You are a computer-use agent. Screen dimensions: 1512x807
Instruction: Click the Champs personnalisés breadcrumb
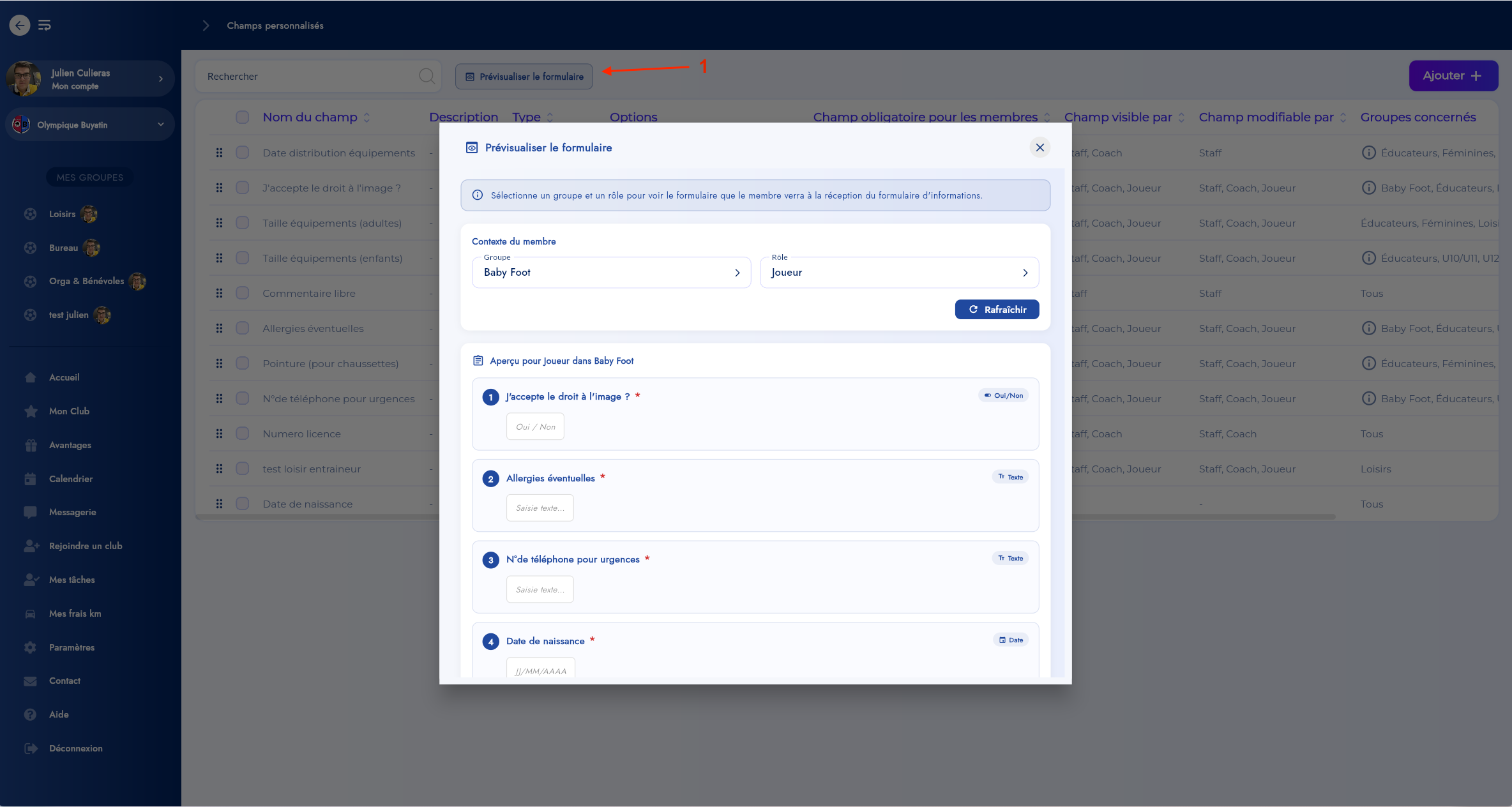[x=275, y=26]
